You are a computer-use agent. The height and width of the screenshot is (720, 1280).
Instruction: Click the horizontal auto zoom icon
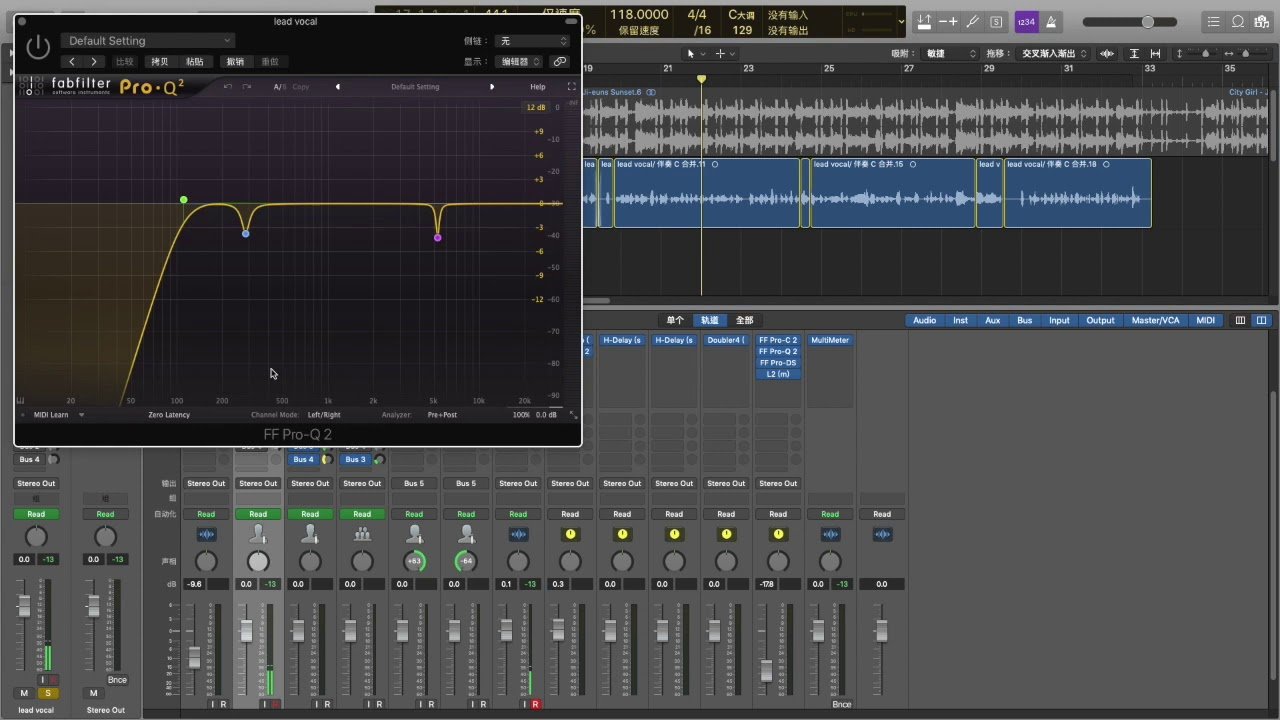click(1156, 53)
